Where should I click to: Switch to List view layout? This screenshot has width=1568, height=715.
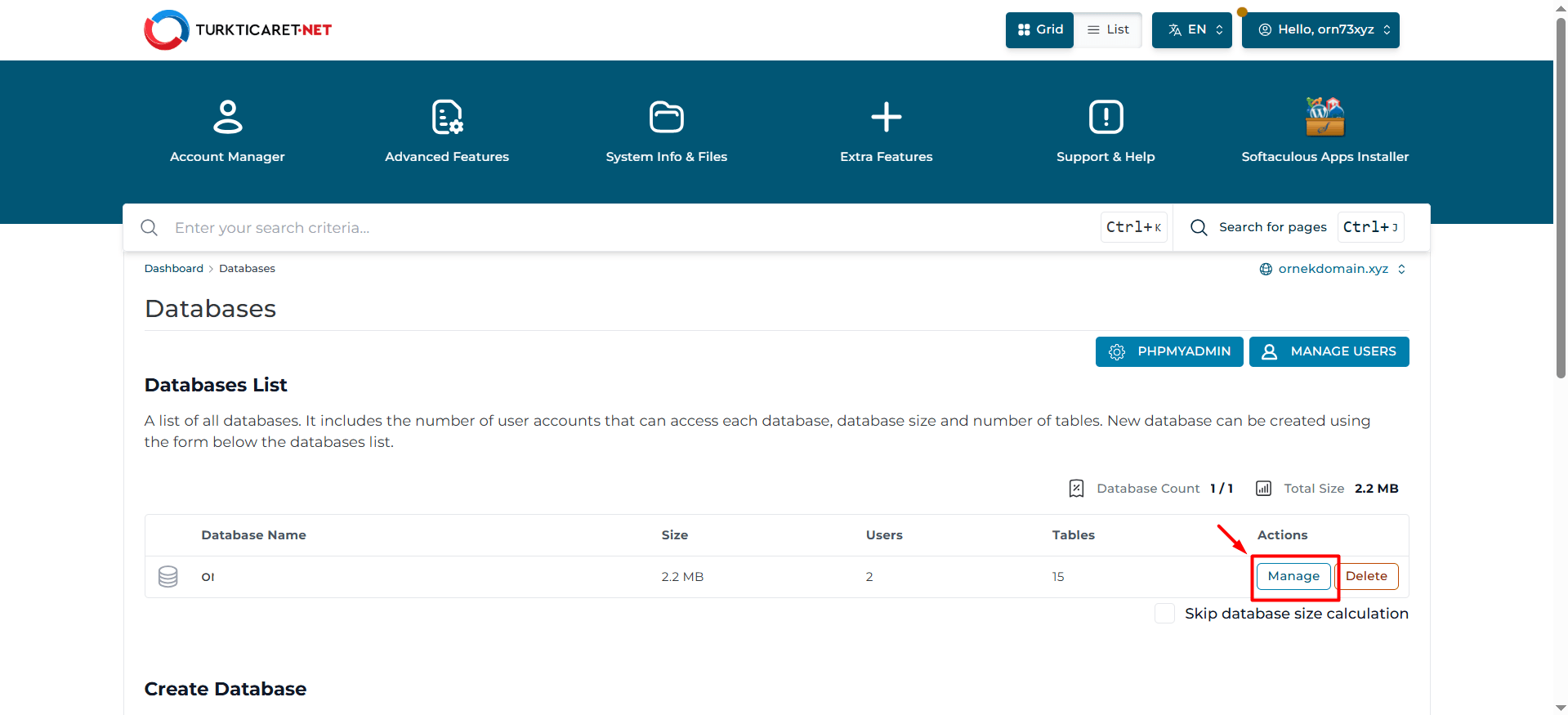pos(1108,30)
